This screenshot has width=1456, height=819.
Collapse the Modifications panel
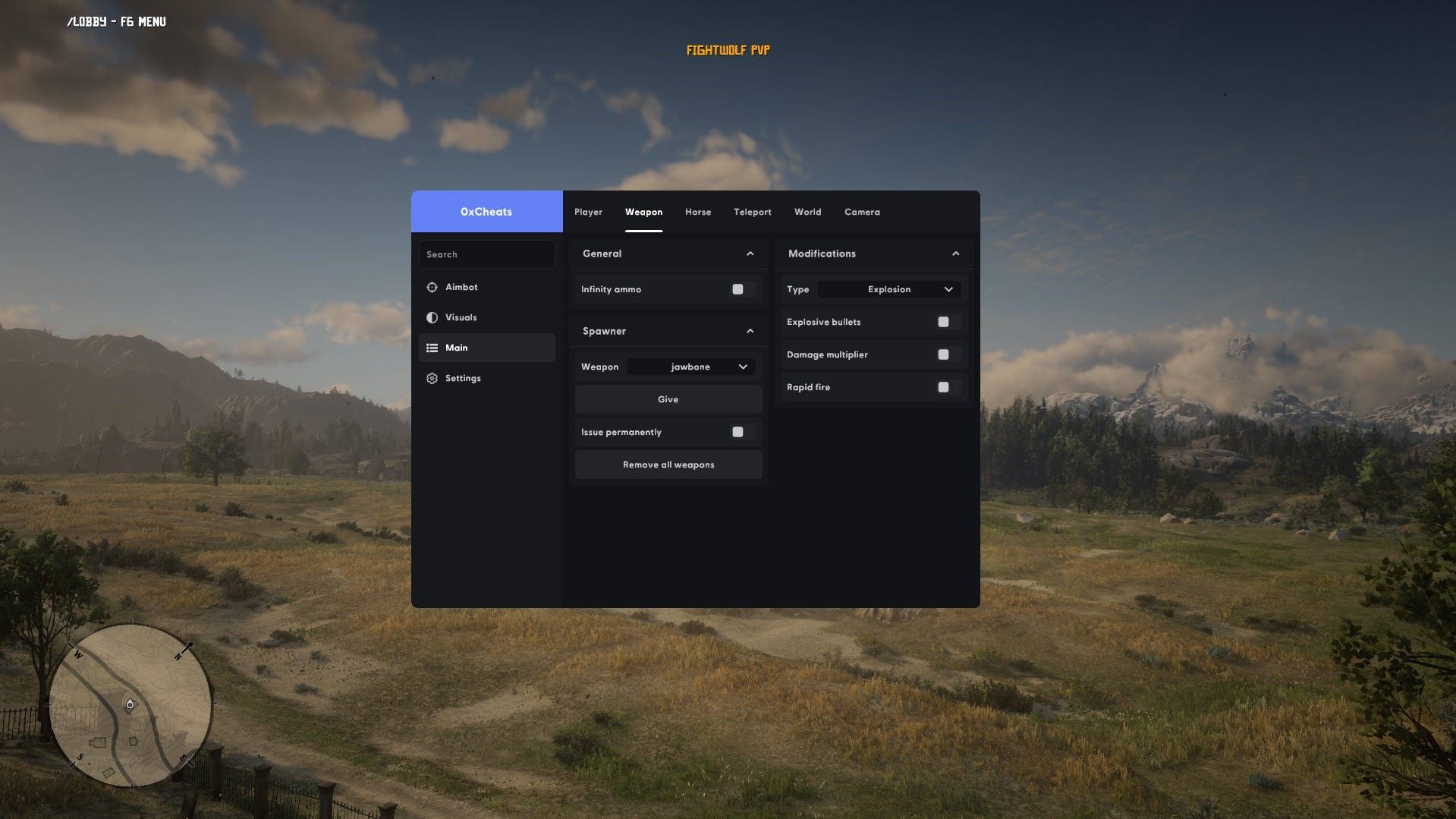(x=955, y=254)
